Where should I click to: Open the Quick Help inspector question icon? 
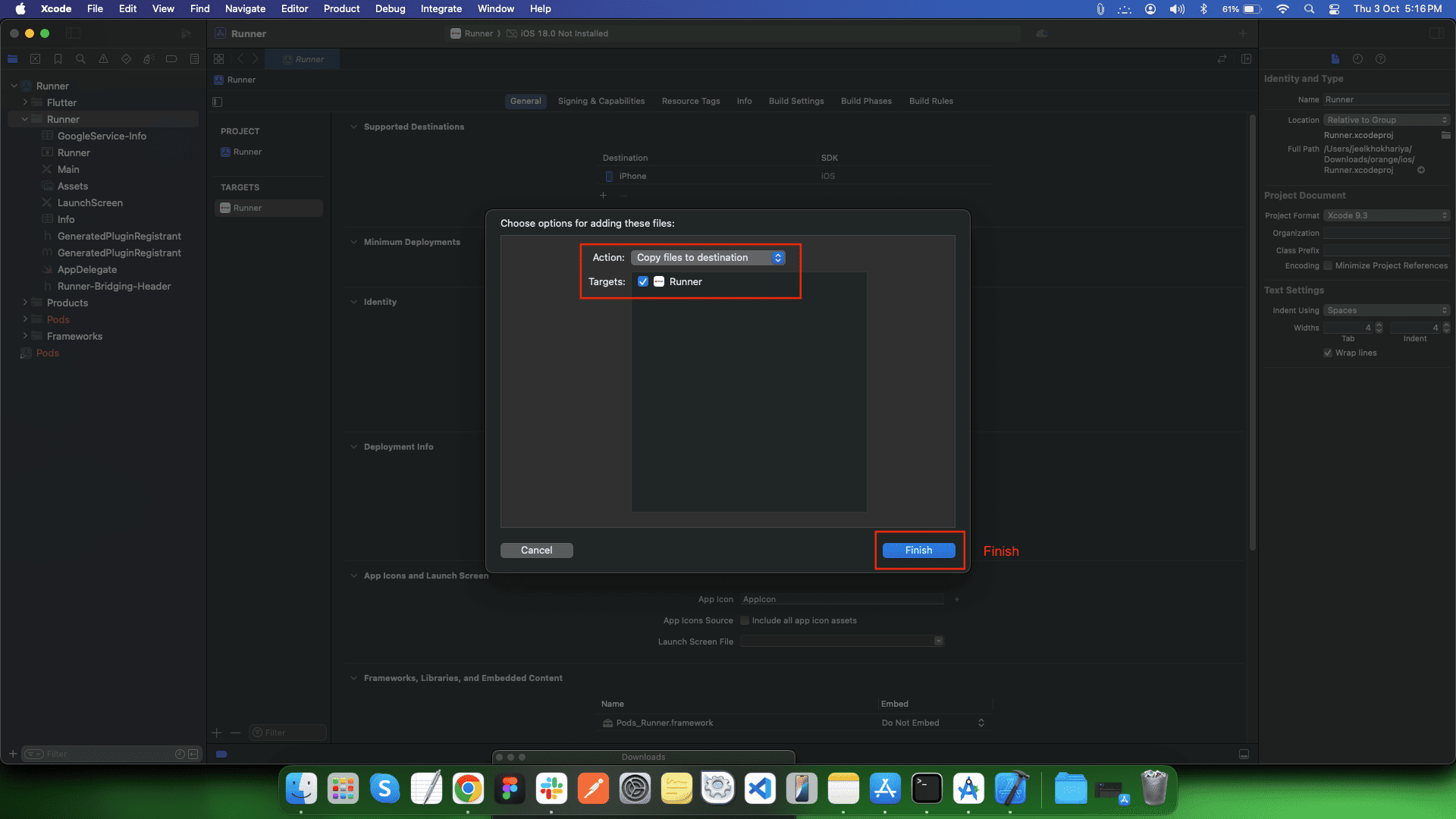click(x=1381, y=58)
